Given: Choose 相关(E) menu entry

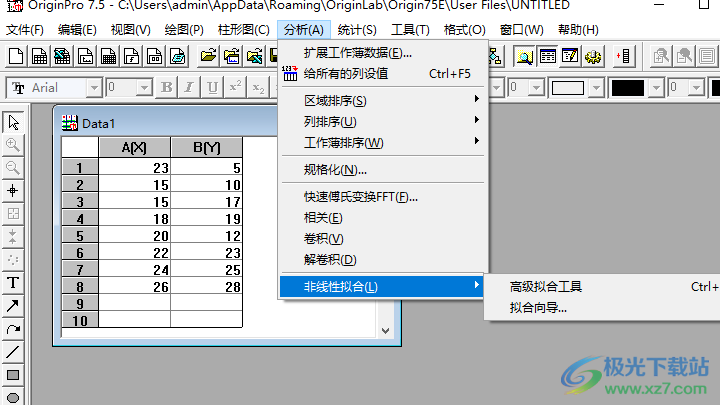Looking at the screenshot, I should coord(382,218).
